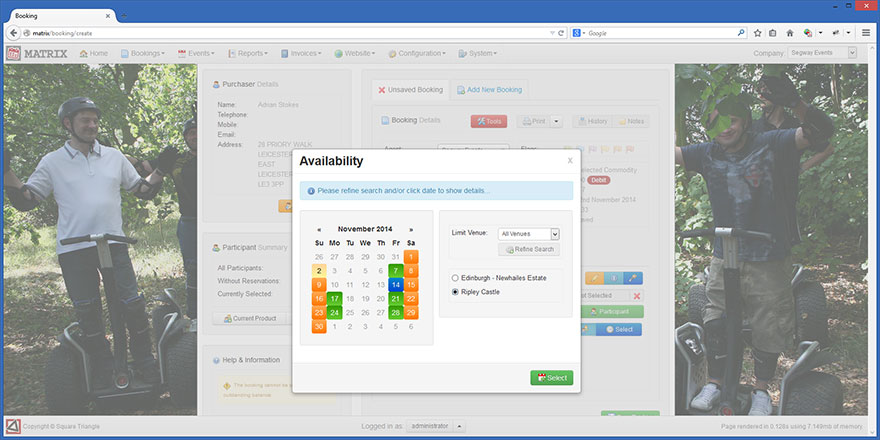
Task: Open the System menu
Action: point(478,53)
